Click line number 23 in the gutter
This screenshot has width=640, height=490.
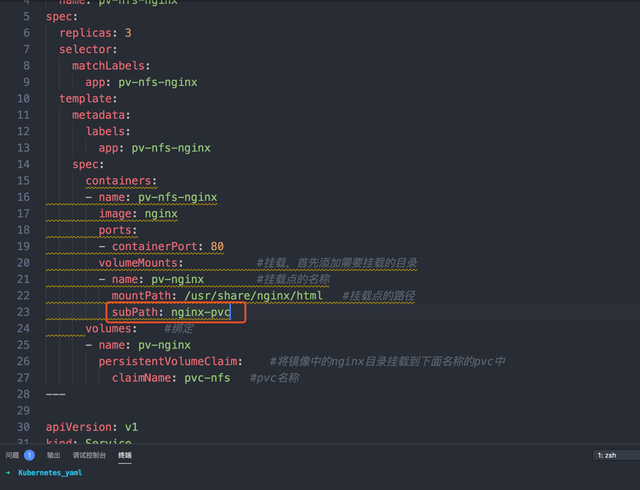(23, 312)
